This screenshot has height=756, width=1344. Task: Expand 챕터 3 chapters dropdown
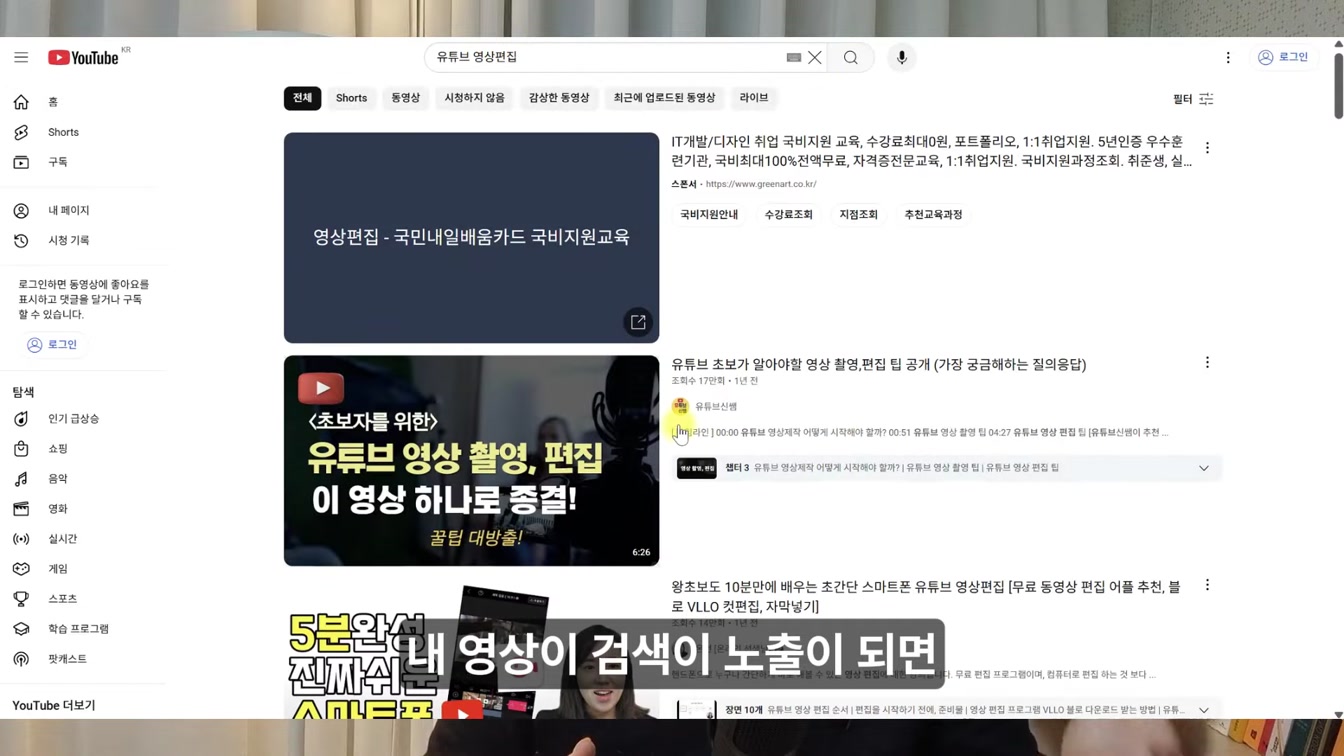click(x=1204, y=468)
